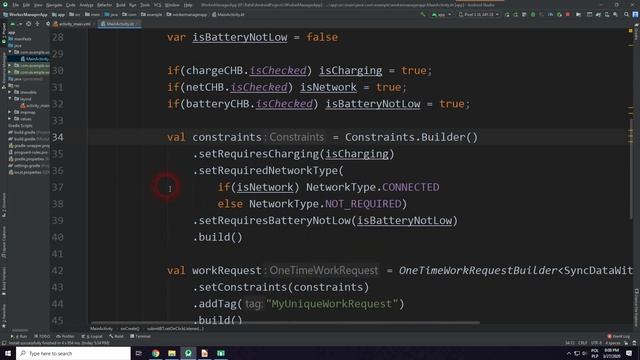Click 'NOT_REQUIRED' constant on line 38
640x360 pixels.
[363, 204]
